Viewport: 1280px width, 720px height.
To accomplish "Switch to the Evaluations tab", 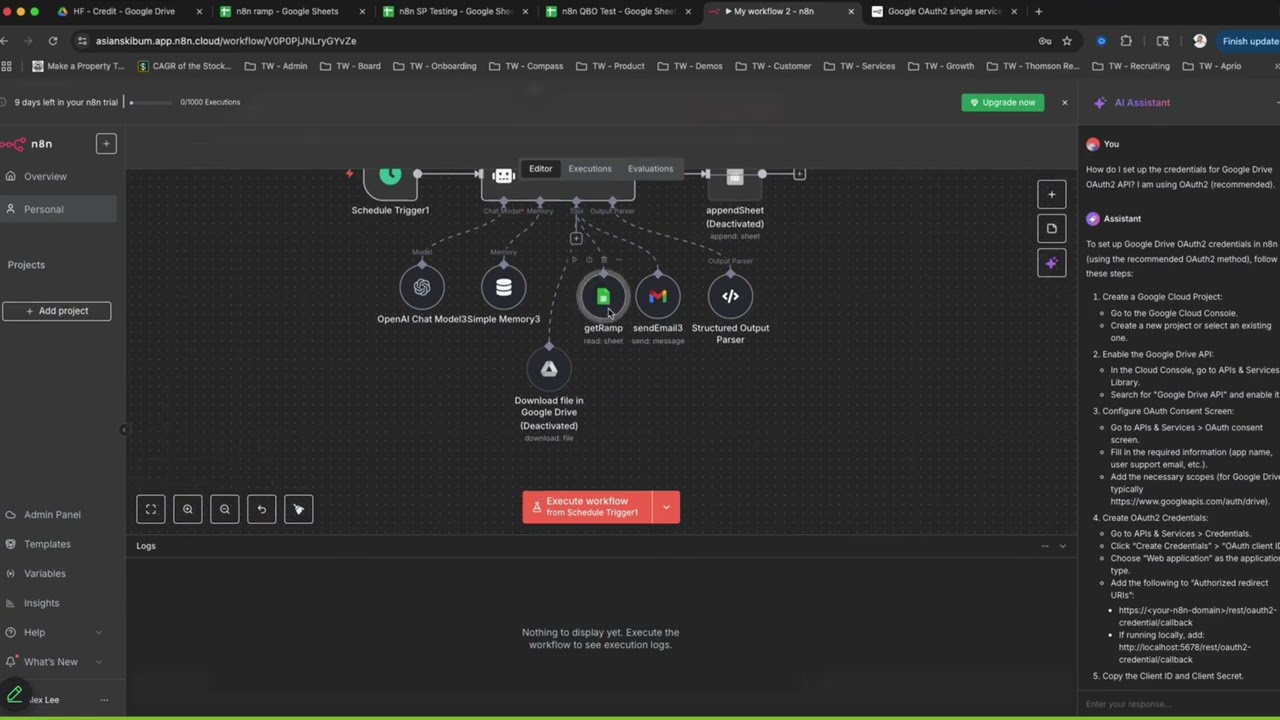I will pos(650,169).
